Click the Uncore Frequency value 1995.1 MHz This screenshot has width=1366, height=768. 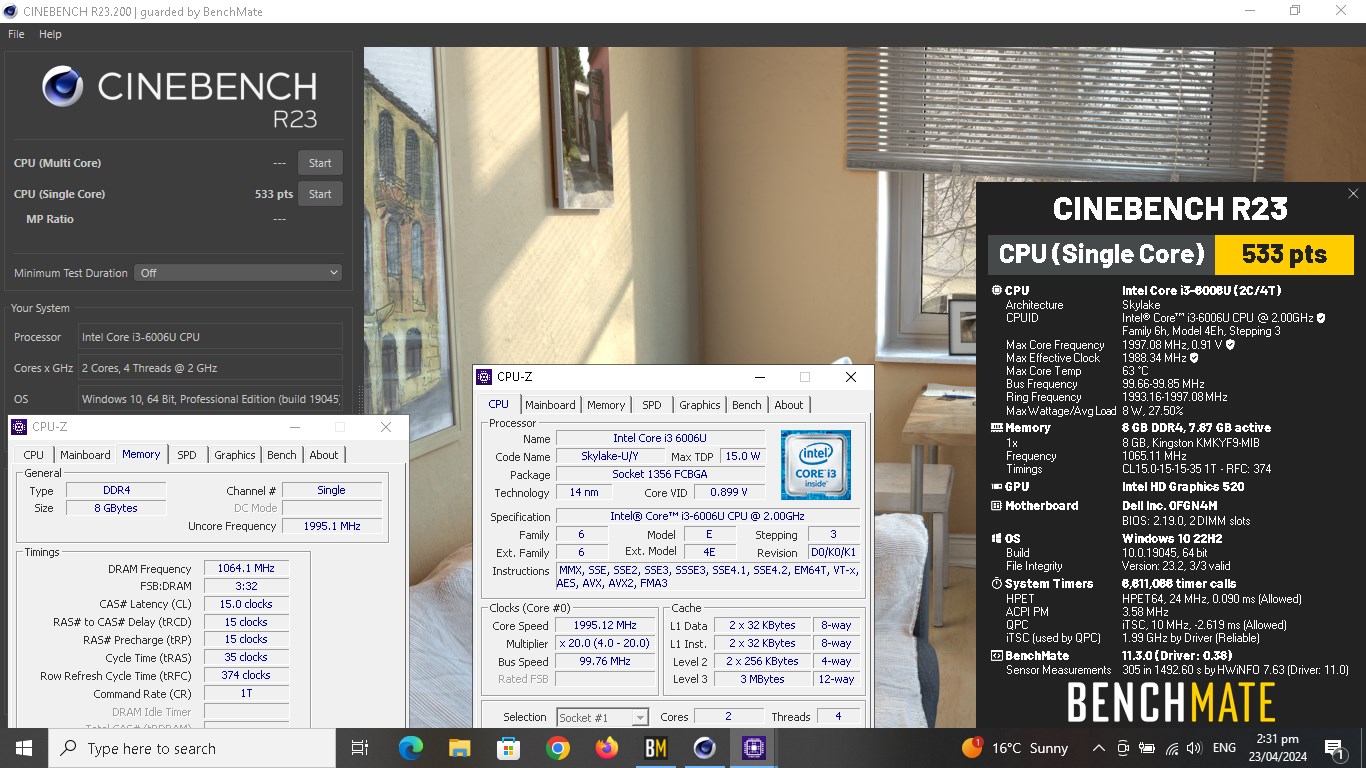click(331, 526)
